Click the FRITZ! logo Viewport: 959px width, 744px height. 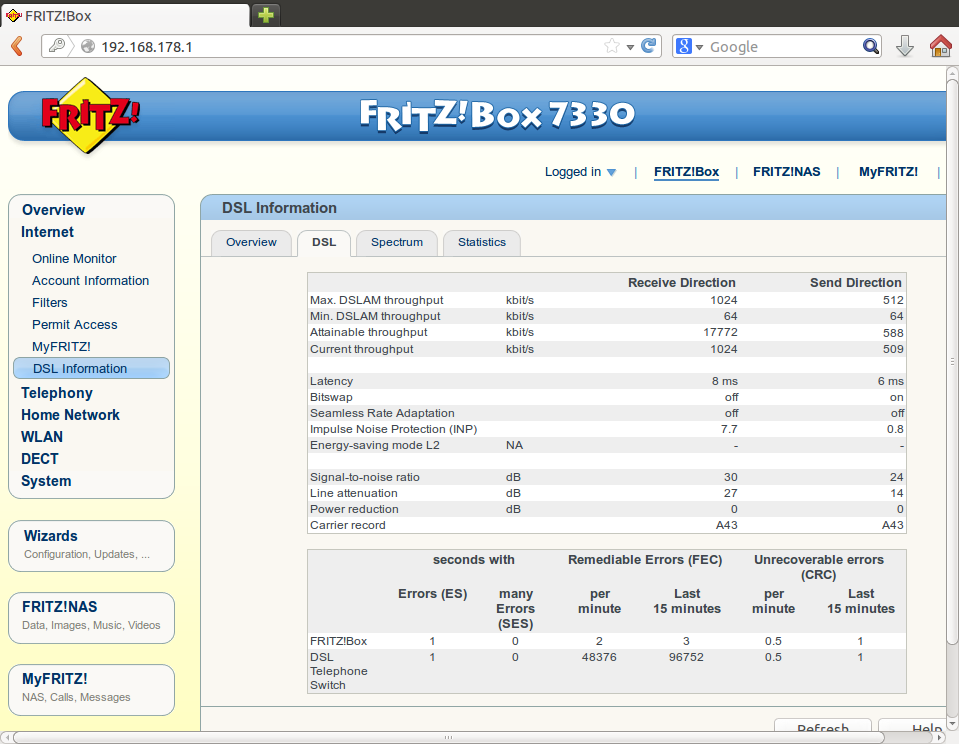(x=90, y=114)
